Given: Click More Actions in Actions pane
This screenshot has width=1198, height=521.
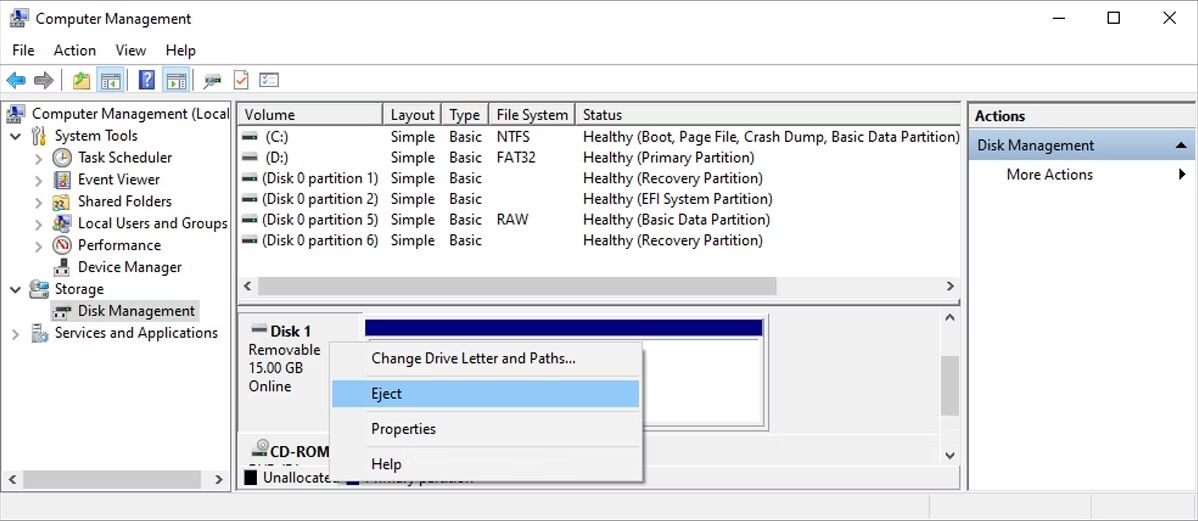Looking at the screenshot, I should pyautogui.click(x=1049, y=174).
